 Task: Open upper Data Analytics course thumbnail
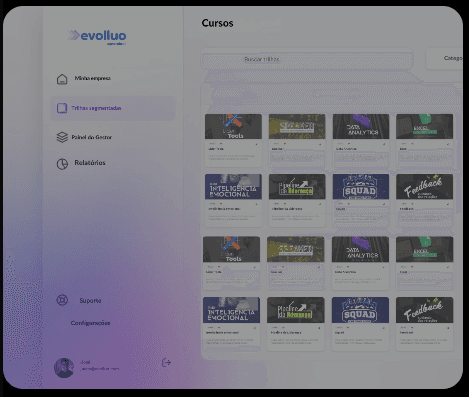361,126
